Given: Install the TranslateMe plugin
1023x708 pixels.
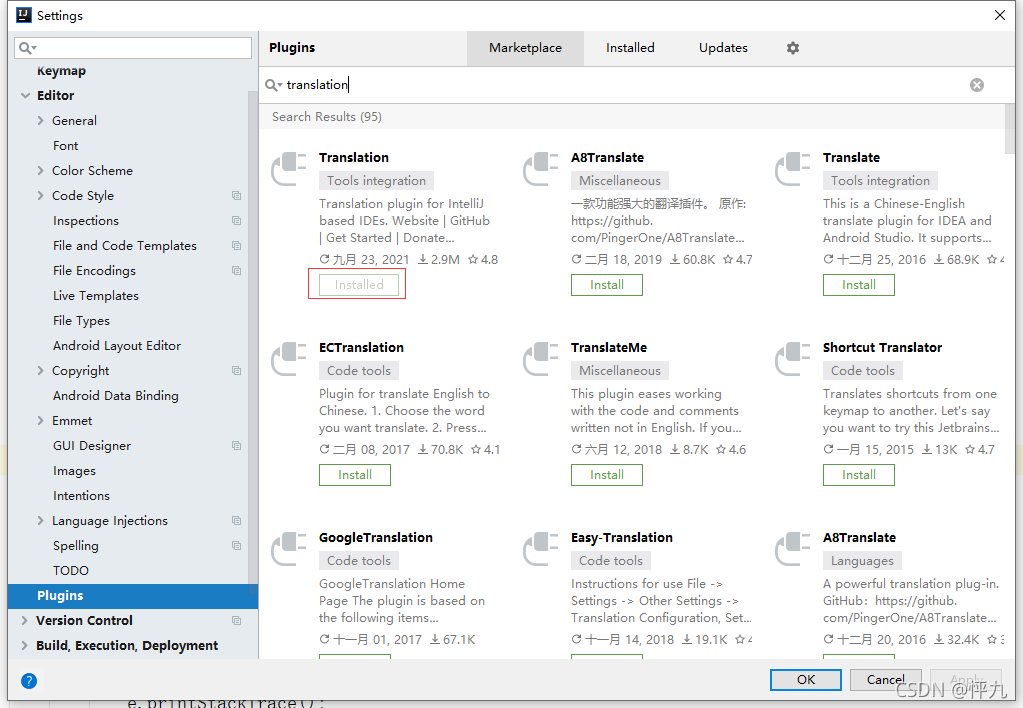Looking at the screenshot, I should pyautogui.click(x=607, y=475).
